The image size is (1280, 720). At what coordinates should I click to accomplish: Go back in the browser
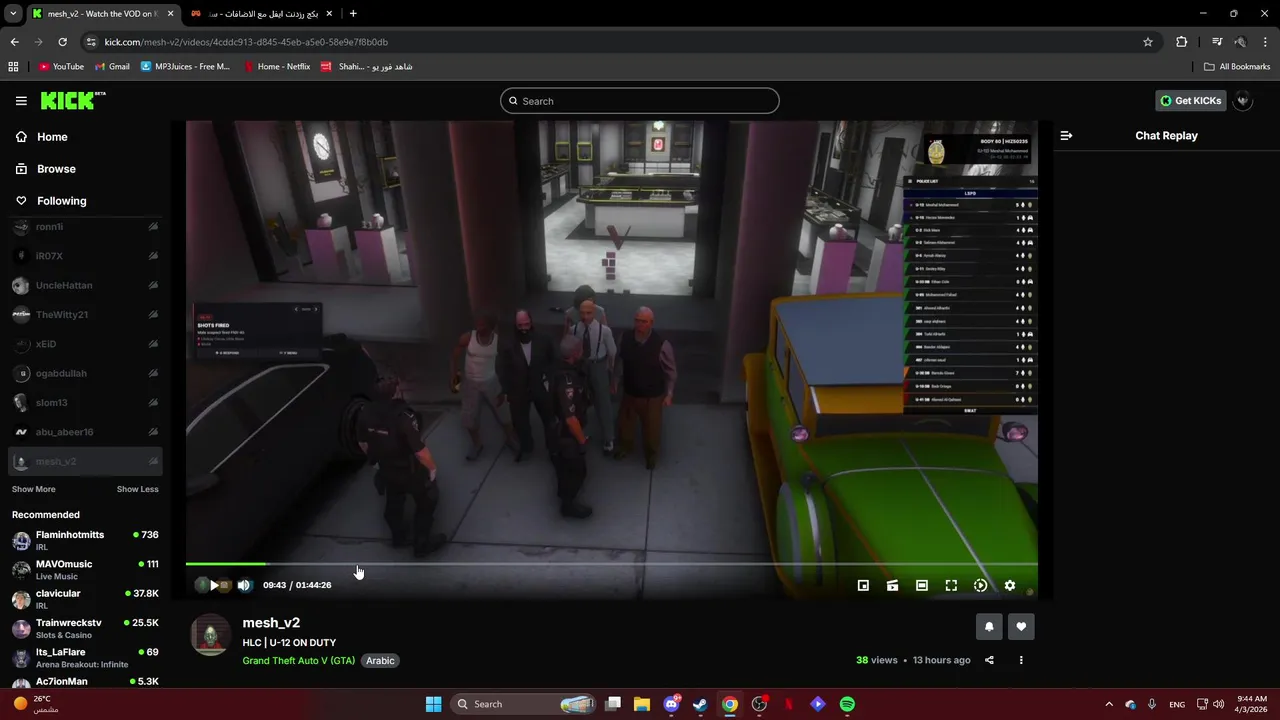pyautogui.click(x=14, y=42)
